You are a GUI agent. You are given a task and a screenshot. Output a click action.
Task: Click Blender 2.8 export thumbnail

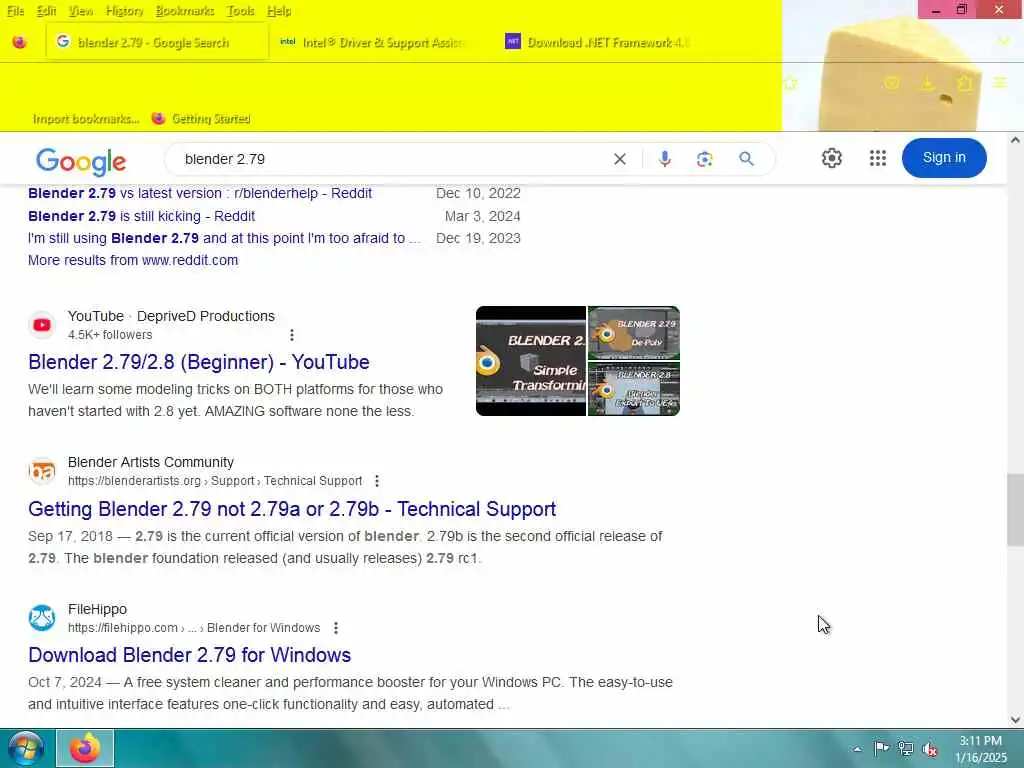coord(633,389)
